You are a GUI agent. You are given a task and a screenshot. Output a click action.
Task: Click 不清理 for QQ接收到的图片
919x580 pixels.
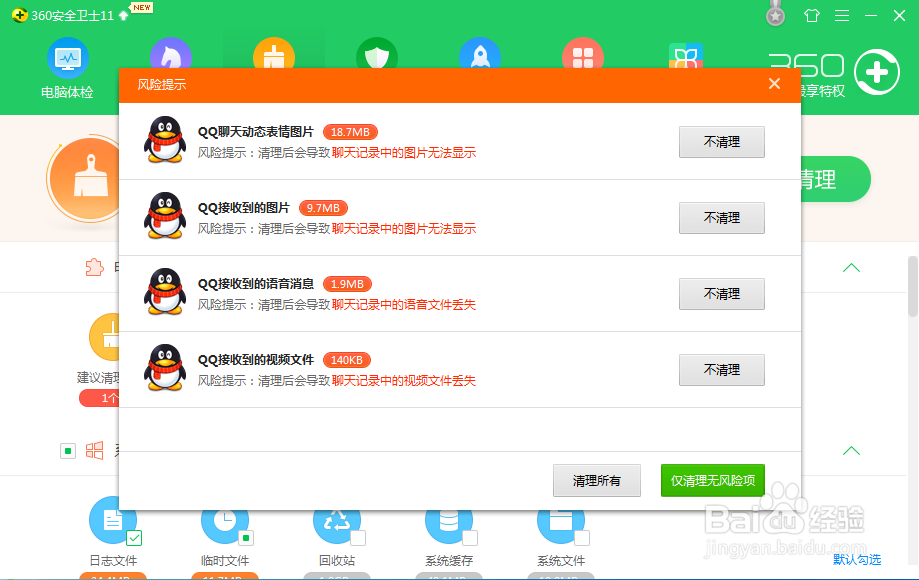(x=721, y=218)
